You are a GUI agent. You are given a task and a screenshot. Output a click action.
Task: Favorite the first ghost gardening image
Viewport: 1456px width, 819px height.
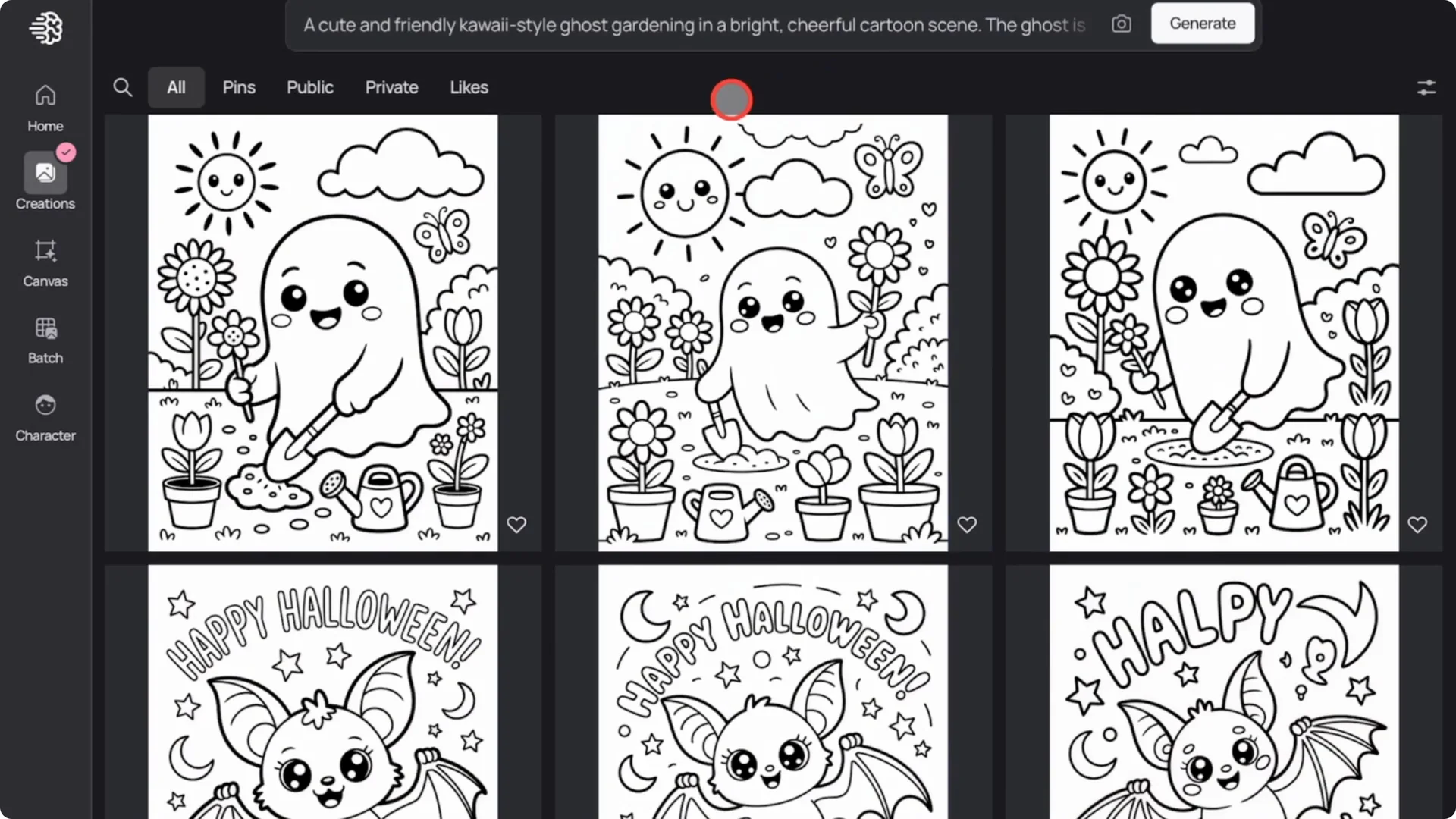[516, 524]
